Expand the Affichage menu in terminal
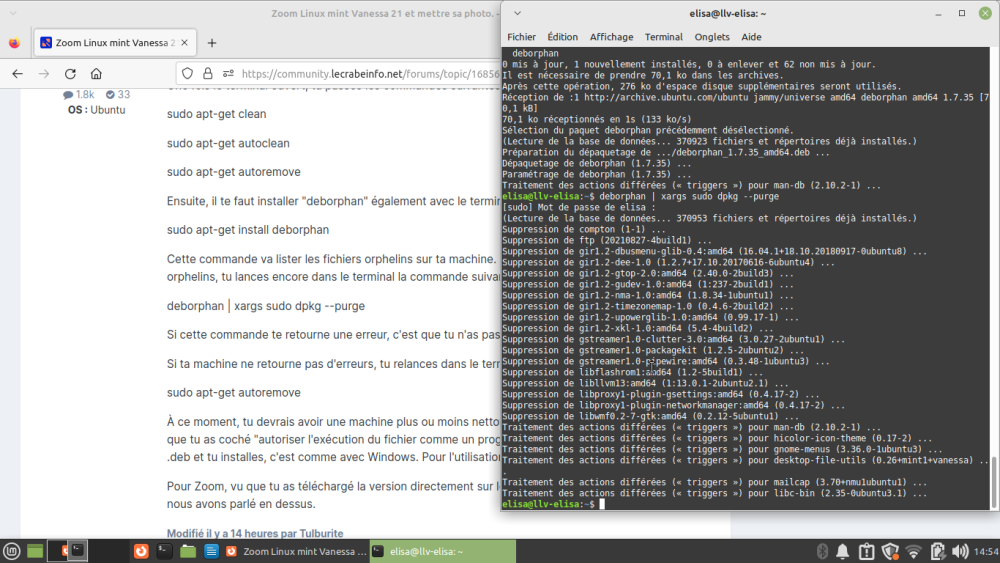 coord(611,37)
